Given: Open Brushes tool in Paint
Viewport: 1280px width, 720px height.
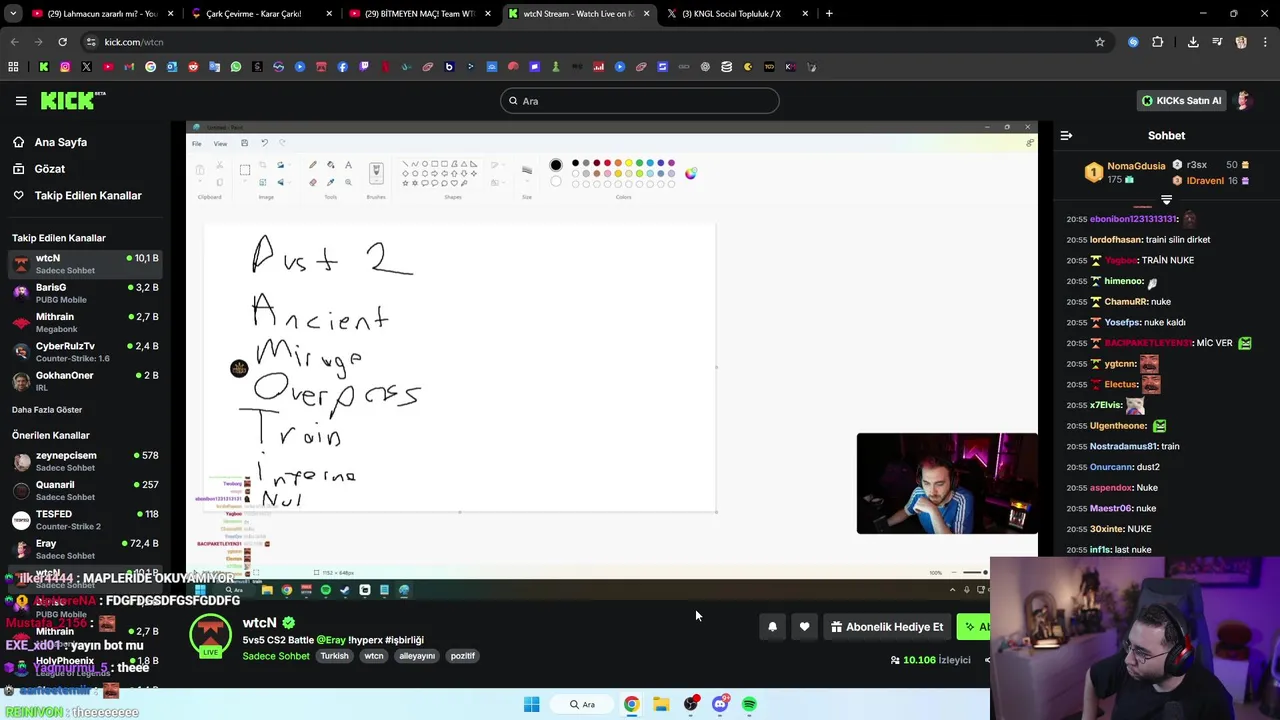Looking at the screenshot, I should (376, 174).
